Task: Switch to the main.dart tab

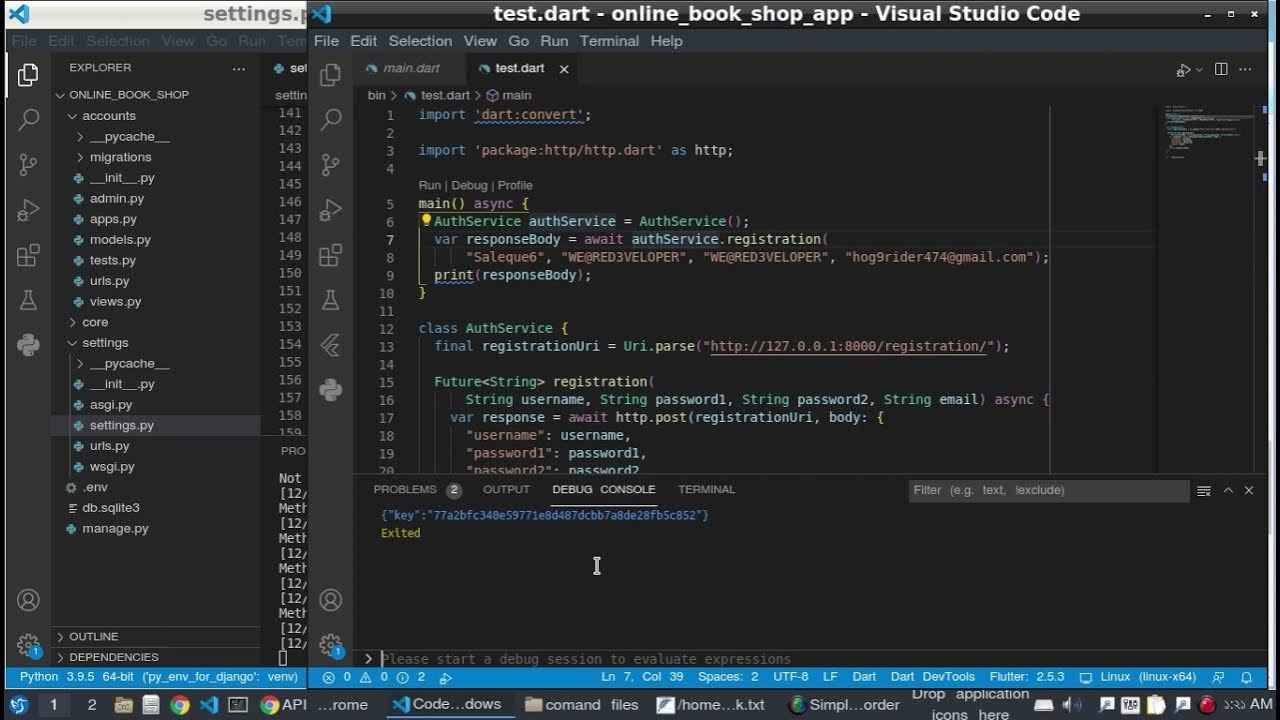Action: point(411,69)
